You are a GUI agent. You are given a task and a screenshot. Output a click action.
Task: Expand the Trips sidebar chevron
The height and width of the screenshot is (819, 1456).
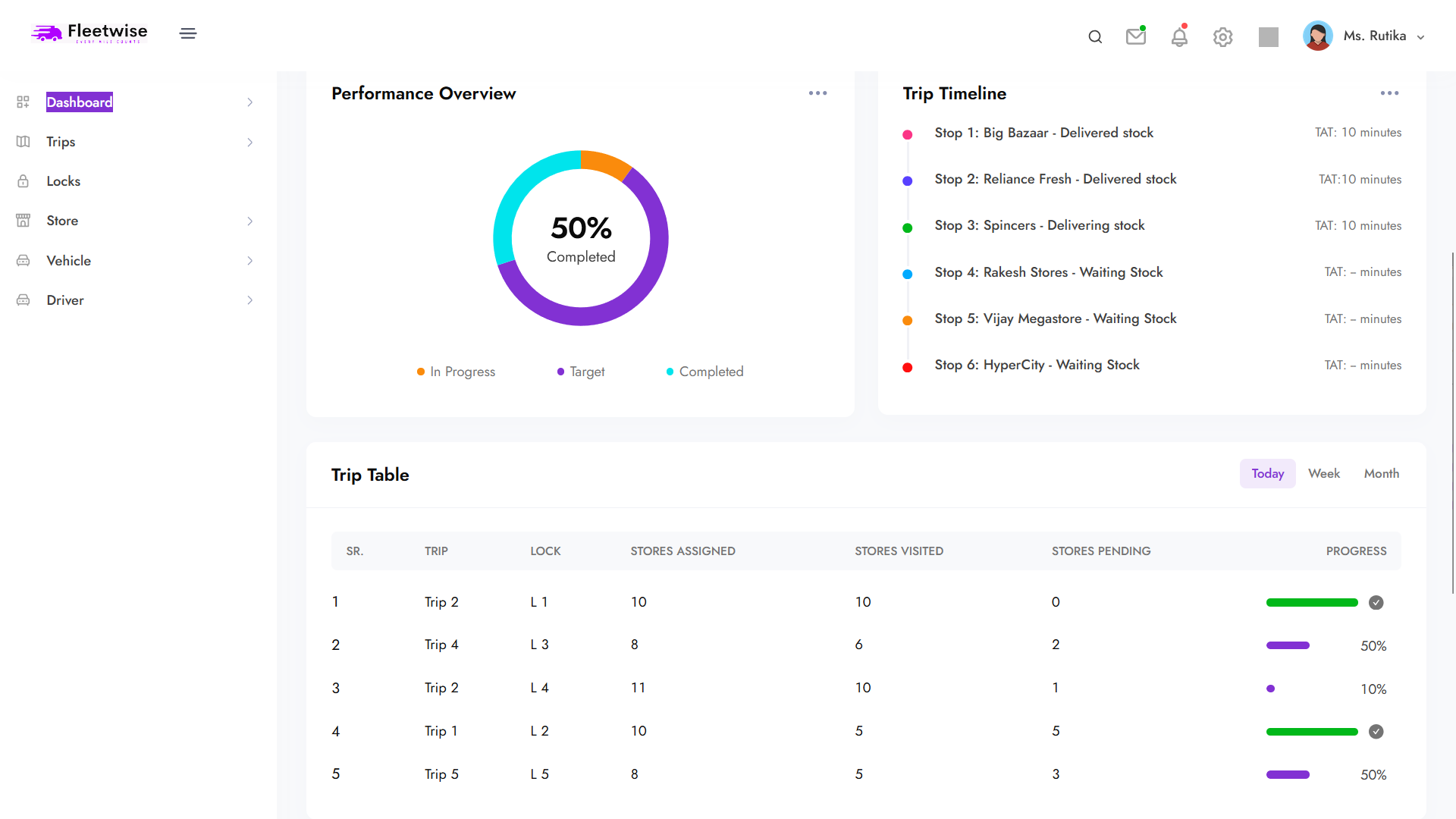tap(249, 142)
